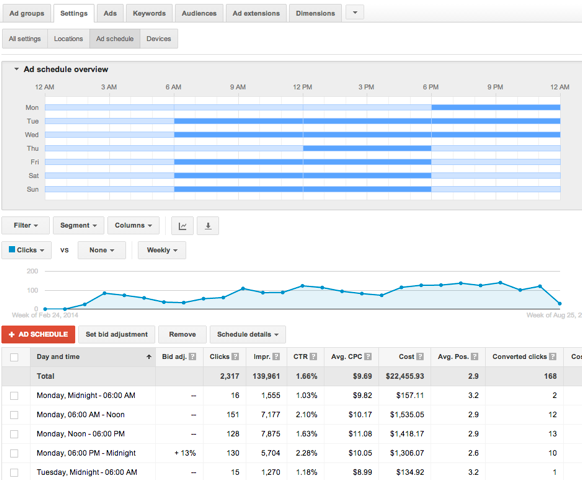Open the Schedule details dropdown
This screenshot has width=582, height=480.
(248, 334)
